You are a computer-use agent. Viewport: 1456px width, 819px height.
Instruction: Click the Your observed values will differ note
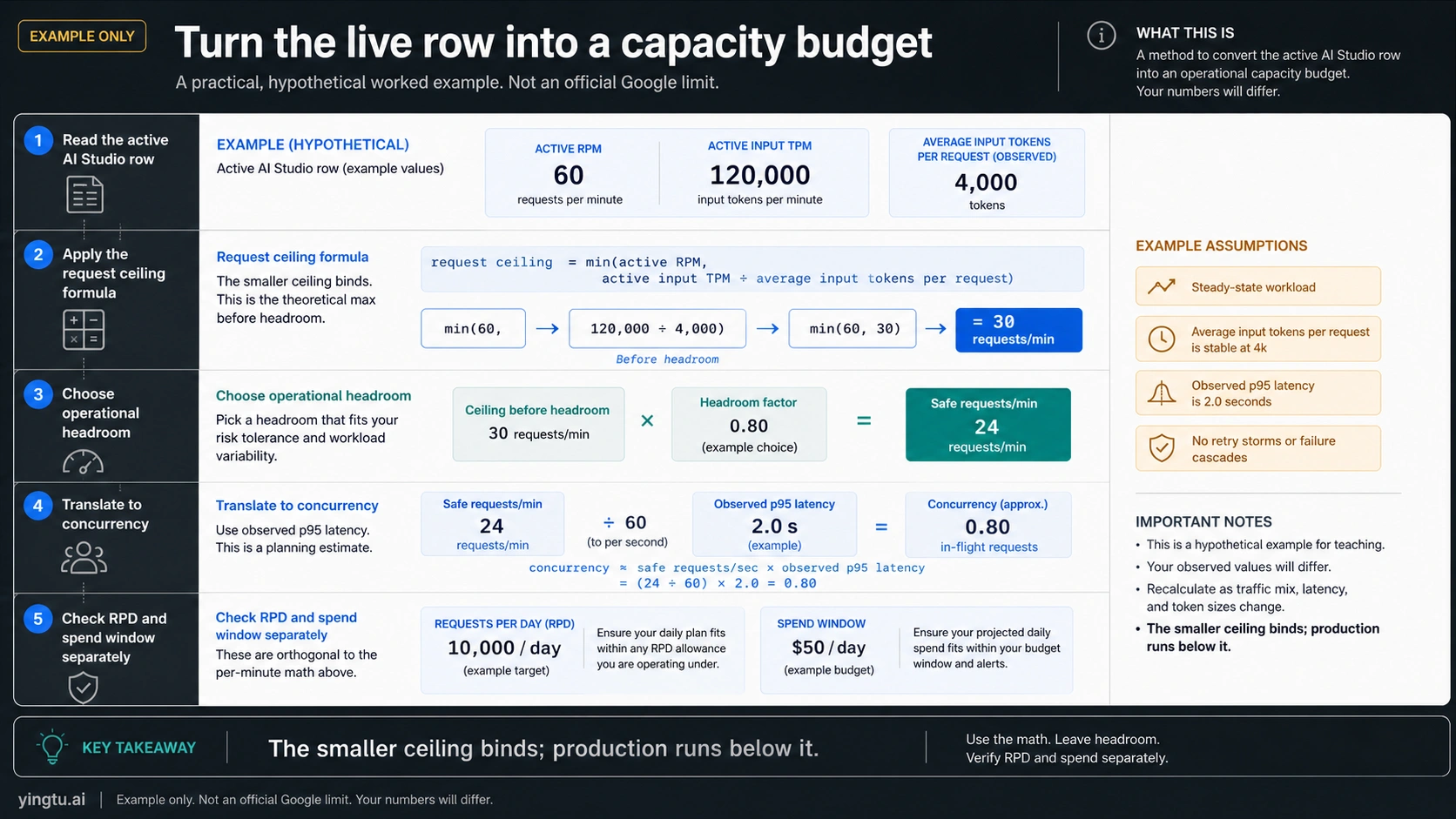click(1238, 567)
